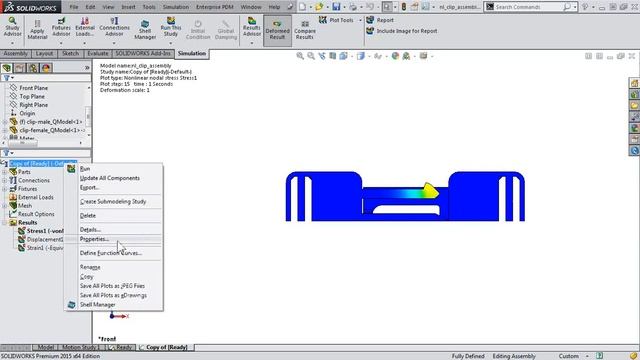Save the document with Save icon
Viewport: 640px width, 360px height.
click(x=336, y=7)
